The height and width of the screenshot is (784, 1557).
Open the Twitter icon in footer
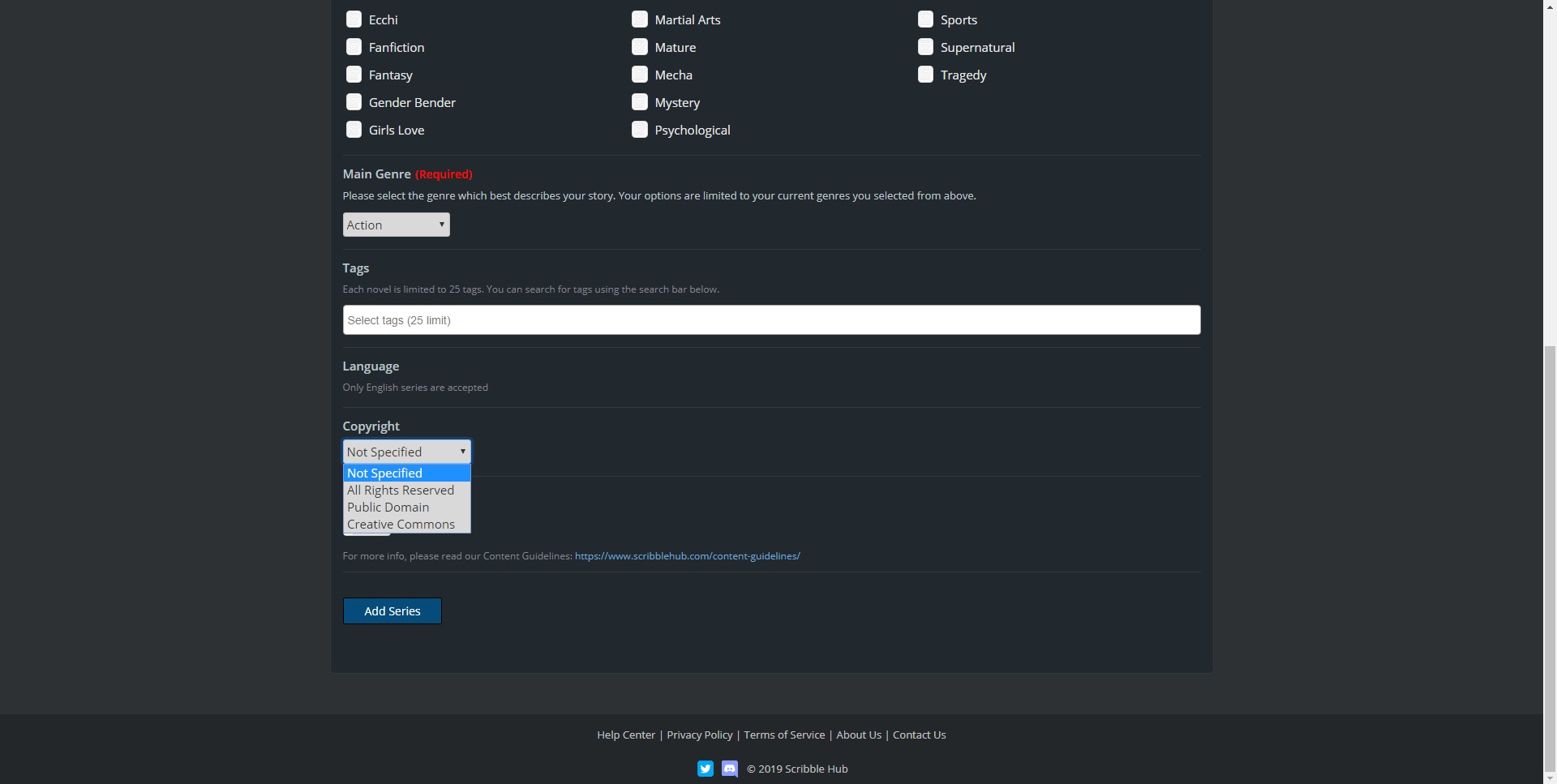point(705,769)
